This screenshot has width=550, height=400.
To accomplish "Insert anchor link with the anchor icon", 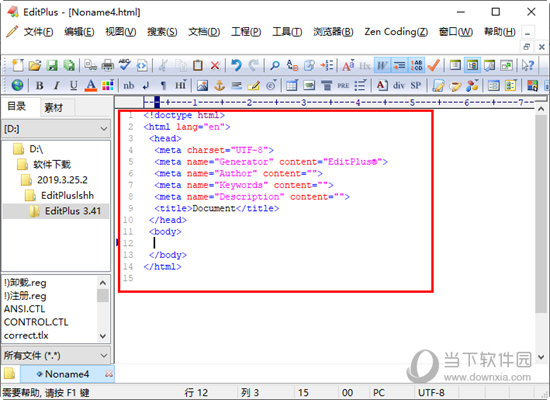I will pos(220,85).
